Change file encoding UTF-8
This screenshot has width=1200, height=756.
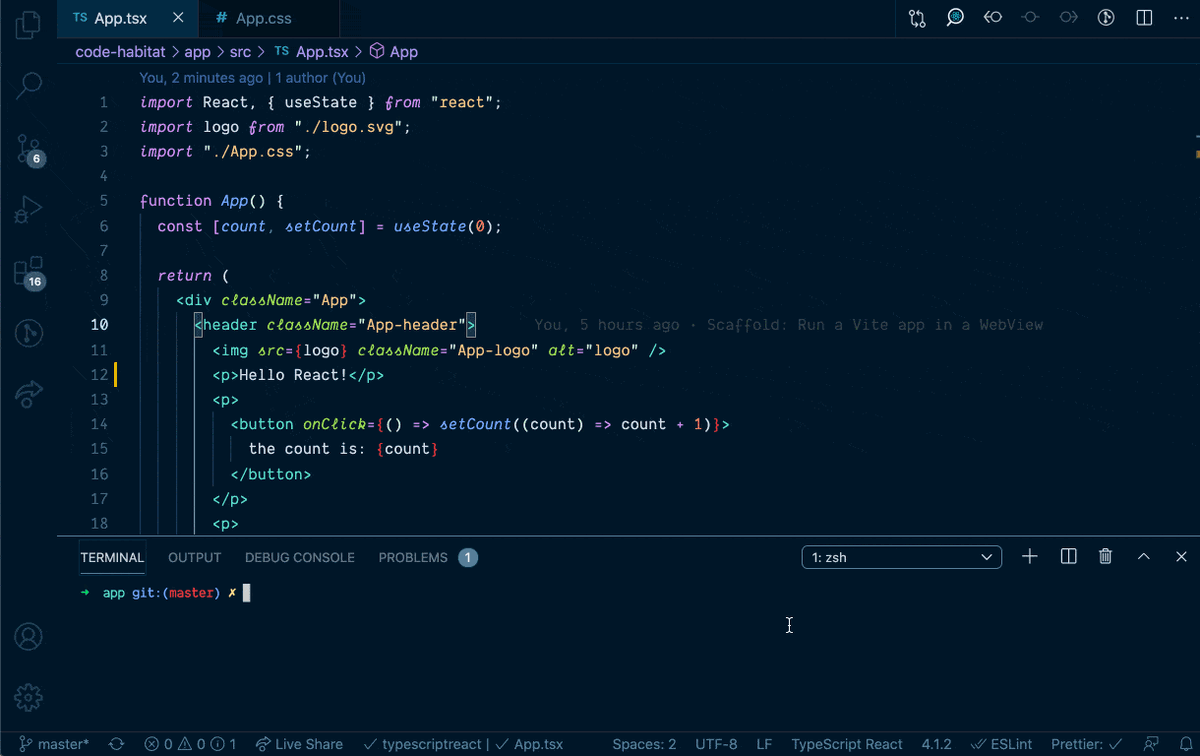(716, 744)
